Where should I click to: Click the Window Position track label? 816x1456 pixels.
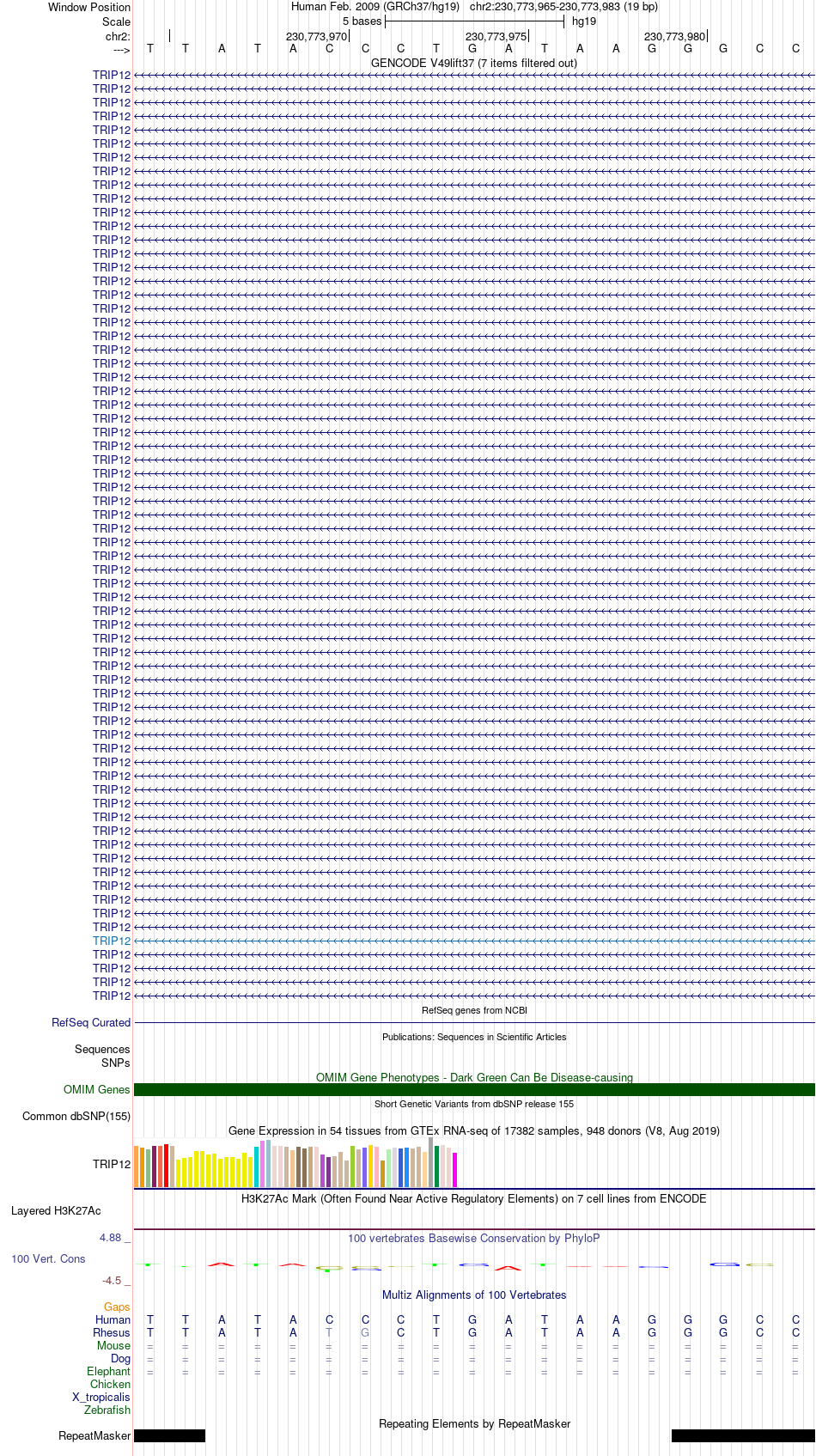coord(89,7)
